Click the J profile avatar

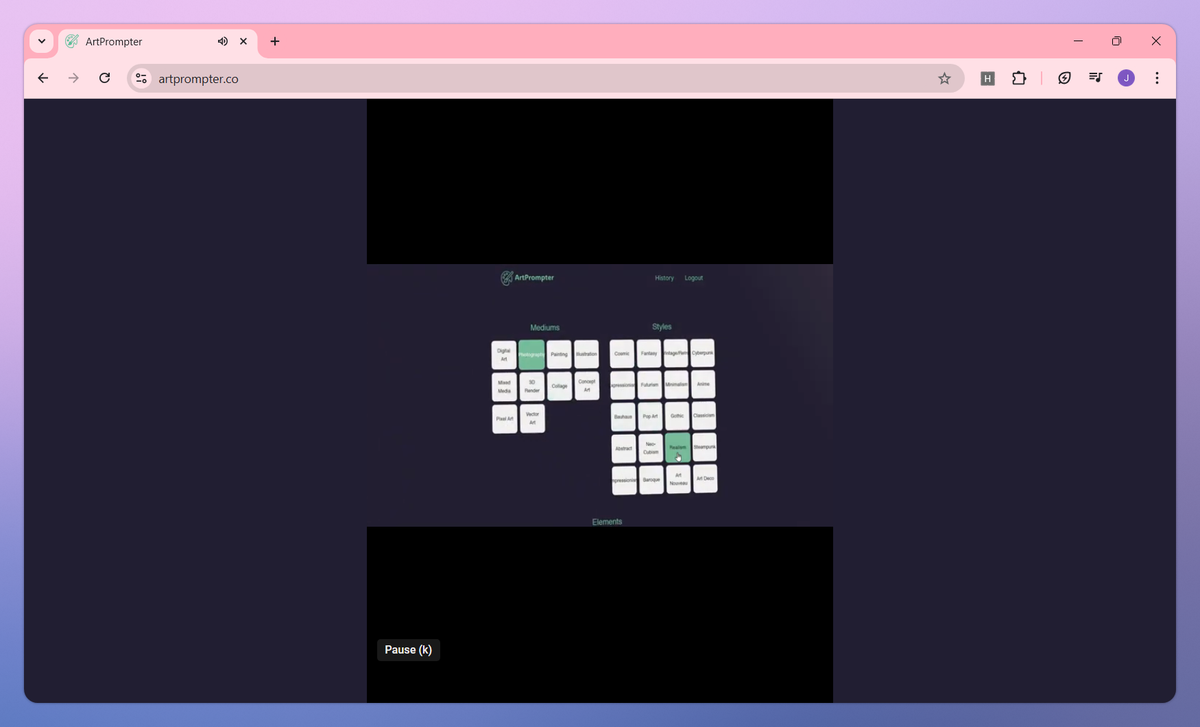1126,78
